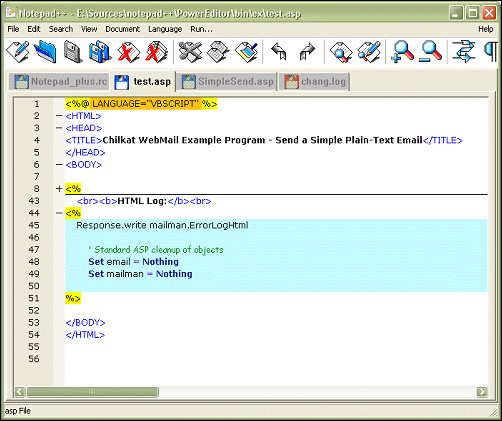Maximize the Notepad++ window
This screenshot has width=502, height=421.
click(x=473, y=13)
